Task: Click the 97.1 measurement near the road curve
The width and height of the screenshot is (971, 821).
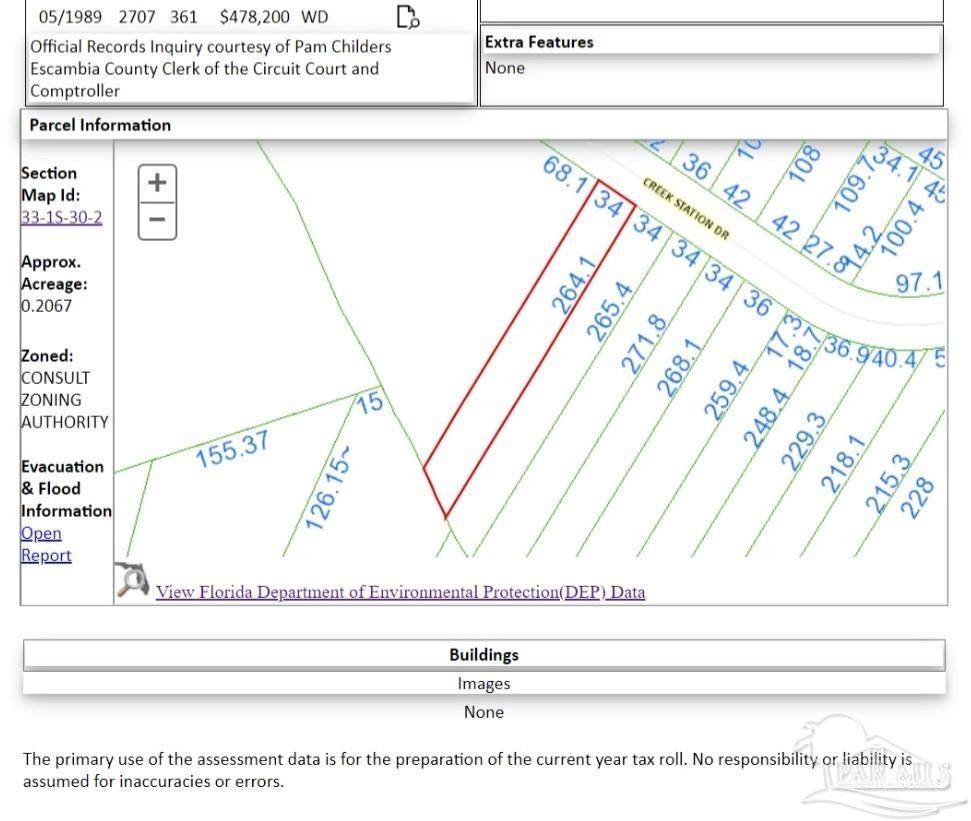Action: point(918,282)
